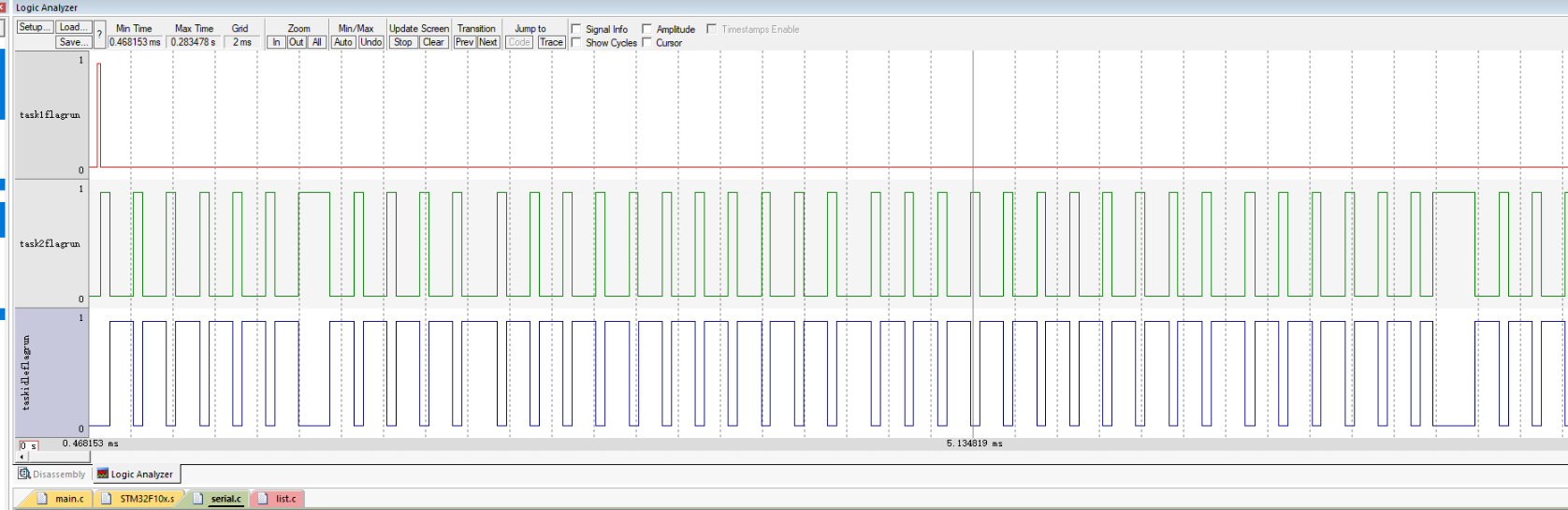
Task: Zoom to show All of the waveform
Action: click(x=317, y=42)
